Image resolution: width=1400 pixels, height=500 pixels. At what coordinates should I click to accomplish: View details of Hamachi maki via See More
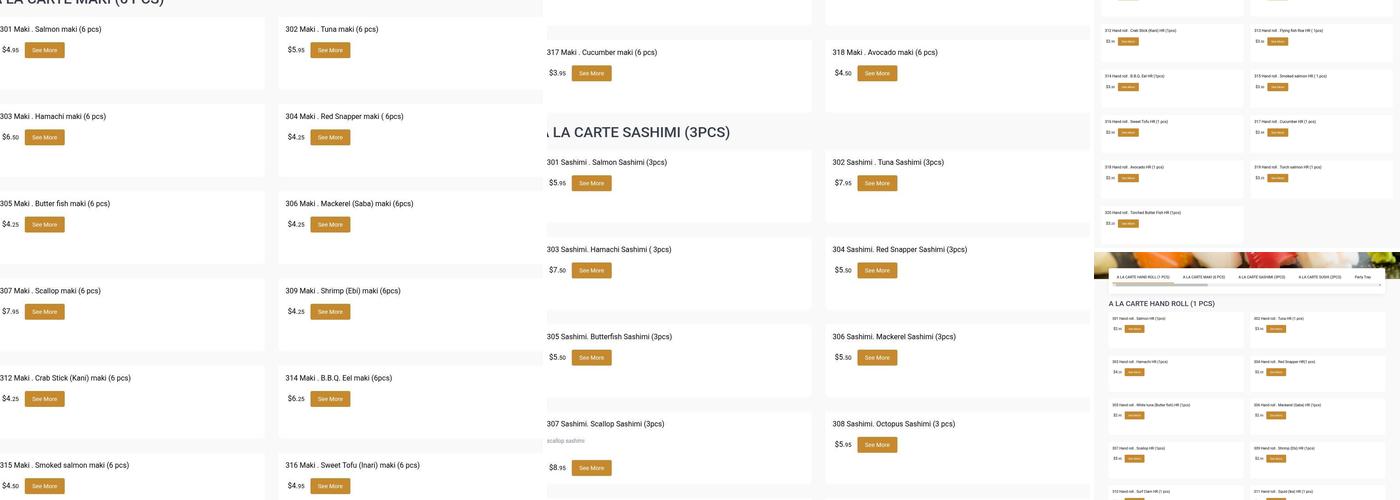[44, 137]
